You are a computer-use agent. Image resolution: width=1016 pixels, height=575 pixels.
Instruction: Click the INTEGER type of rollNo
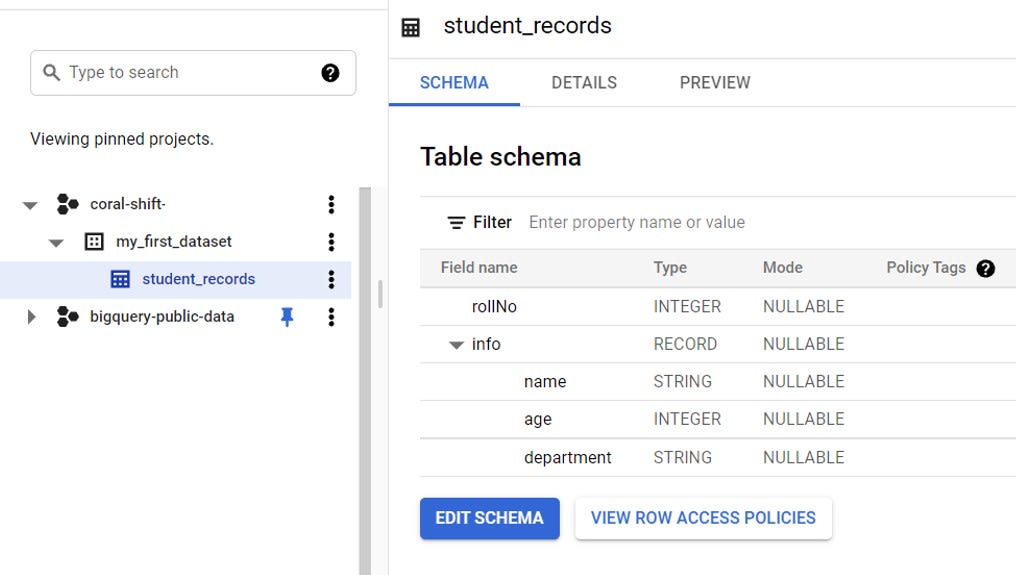pyautogui.click(x=687, y=307)
